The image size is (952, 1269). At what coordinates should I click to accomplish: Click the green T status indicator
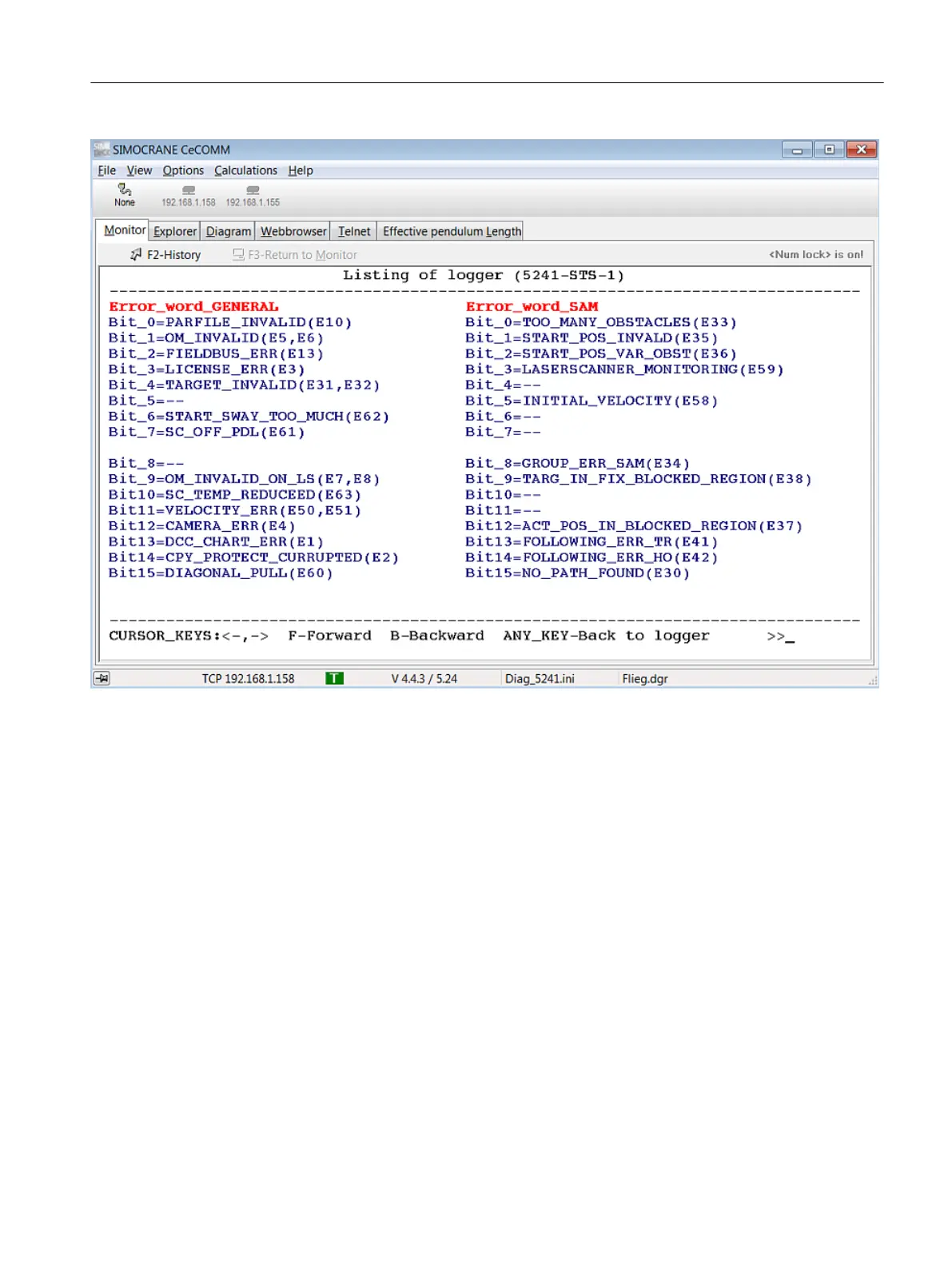coord(334,679)
